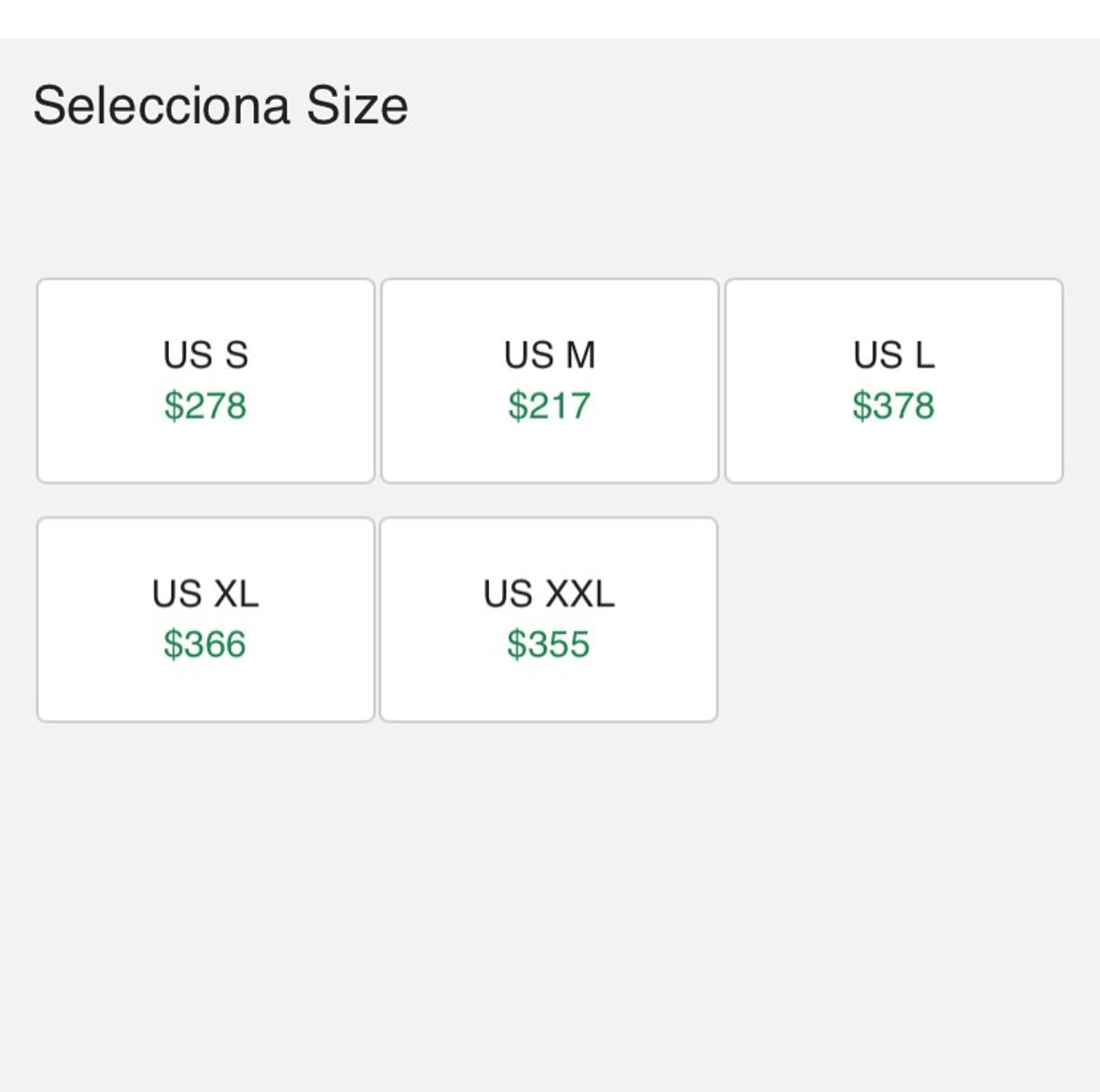1100x1092 pixels.
Task: Click the $366 price text
Action: 205,644
